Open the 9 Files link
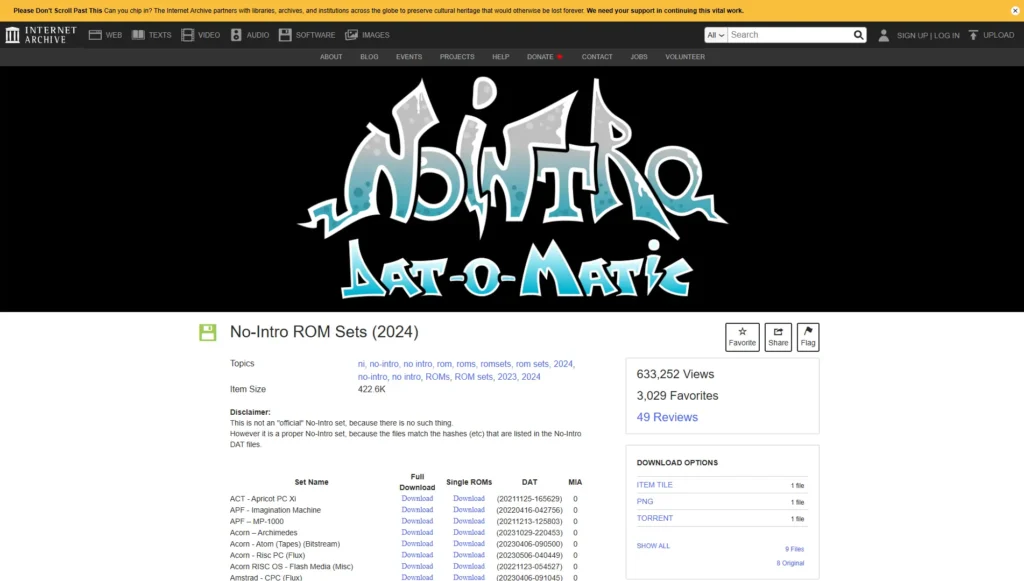Image resolution: width=1024 pixels, height=581 pixels. pos(794,549)
